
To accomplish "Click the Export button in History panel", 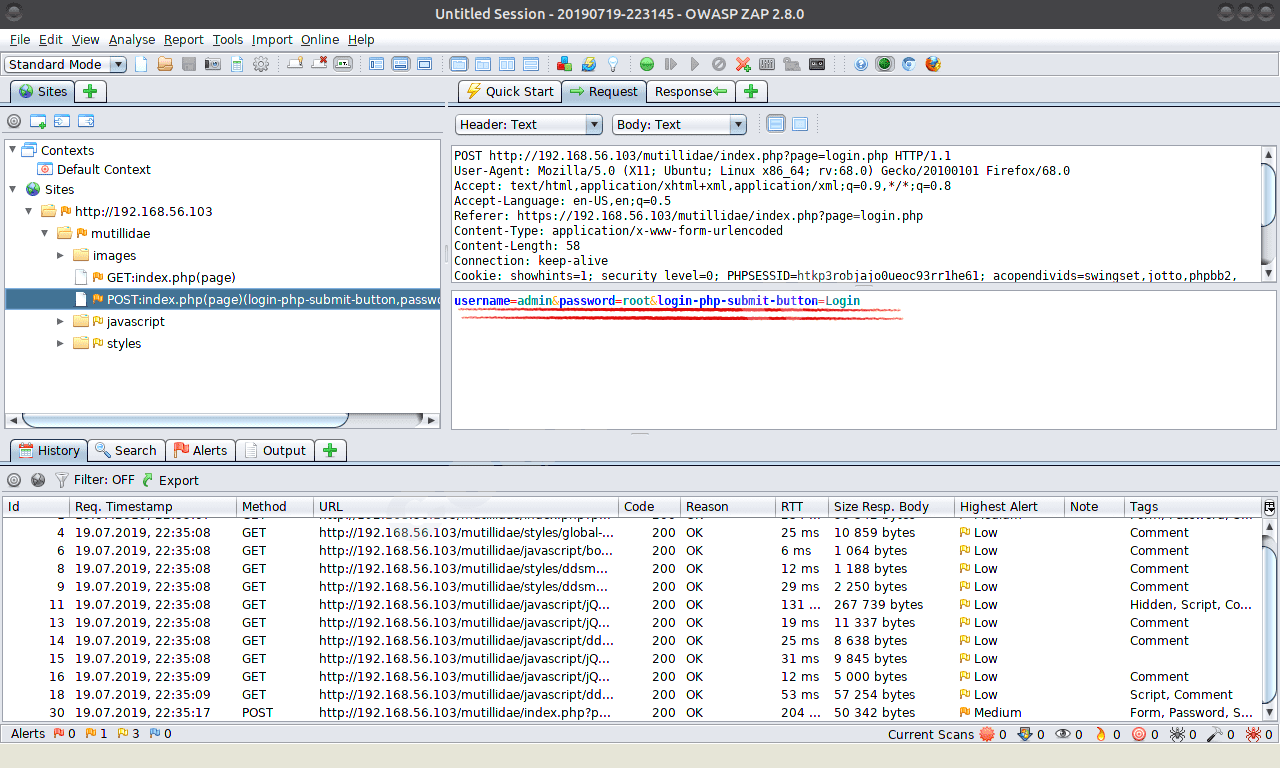I will tap(170, 480).
